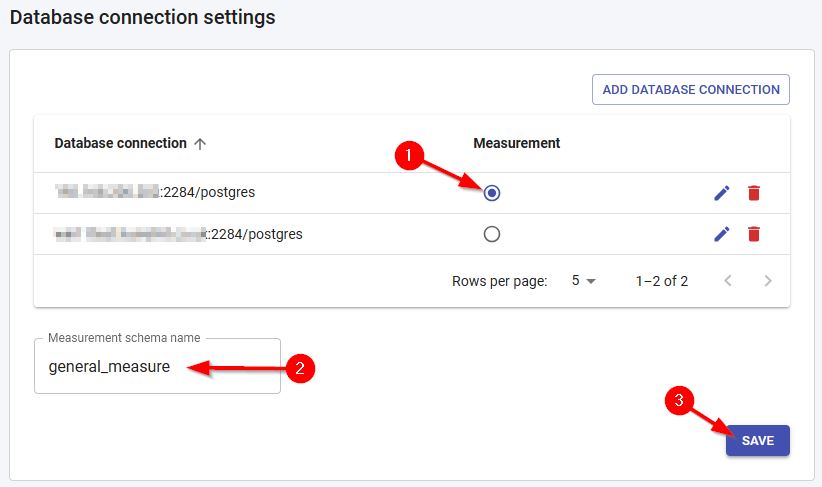Image resolution: width=822 pixels, height=487 pixels.
Task: Go to previous page of connections
Action: coord(728,281)
